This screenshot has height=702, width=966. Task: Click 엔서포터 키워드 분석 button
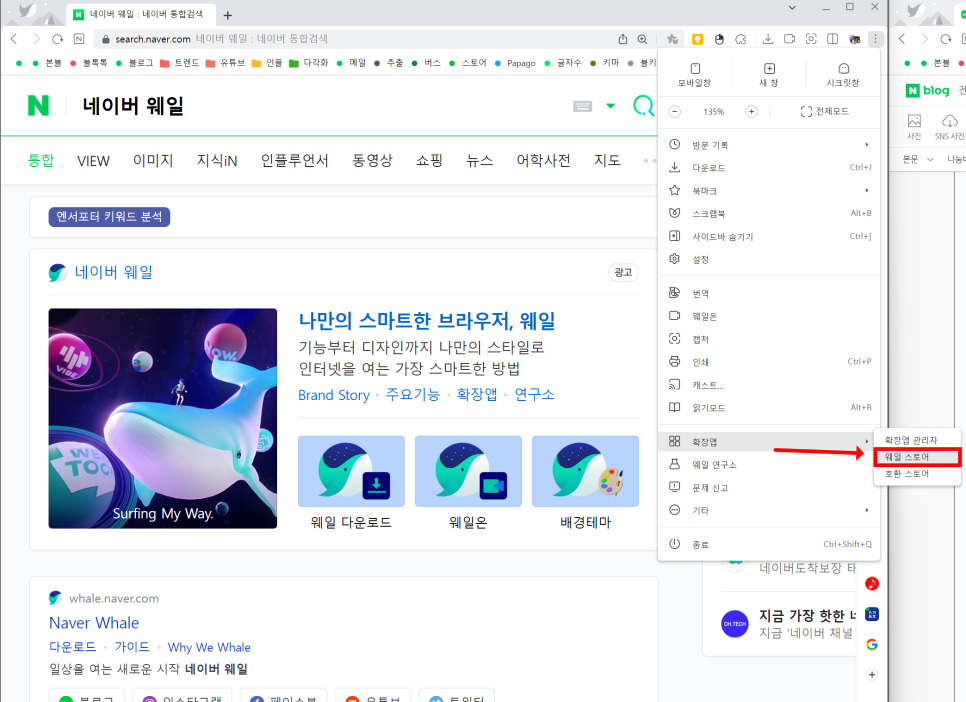pos(109,216)
